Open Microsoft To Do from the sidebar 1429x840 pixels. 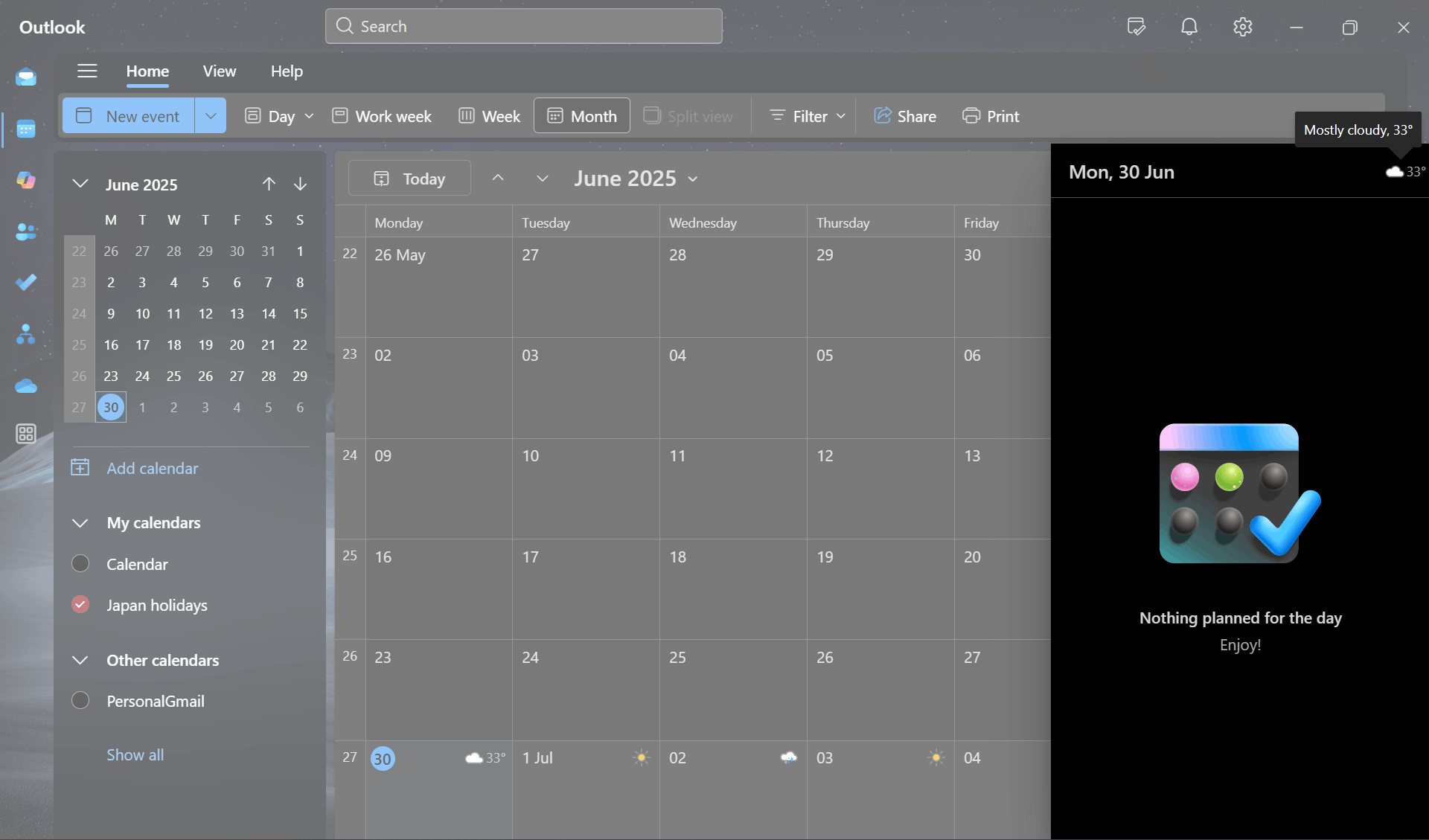pyautogui.click(x=26, y=283)
